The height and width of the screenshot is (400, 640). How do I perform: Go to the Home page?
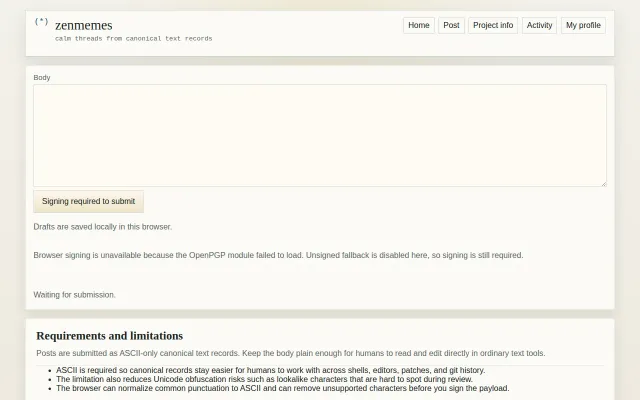(x=419, y=25)
